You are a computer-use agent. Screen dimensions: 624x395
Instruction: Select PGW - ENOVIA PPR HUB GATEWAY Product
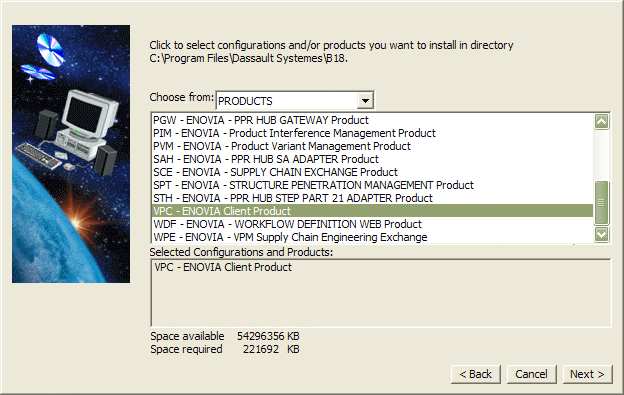coord(372,120)
